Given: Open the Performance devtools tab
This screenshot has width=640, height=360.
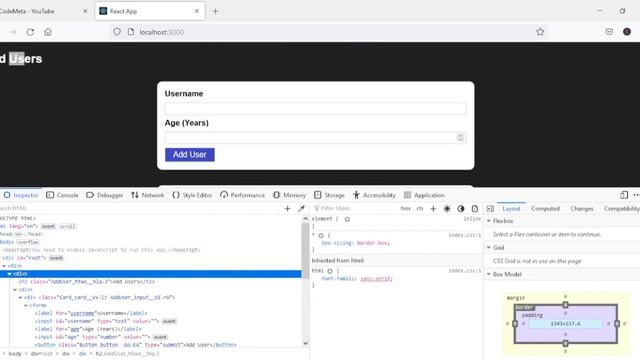Looking at the screenshot, I should click(242, 195).
